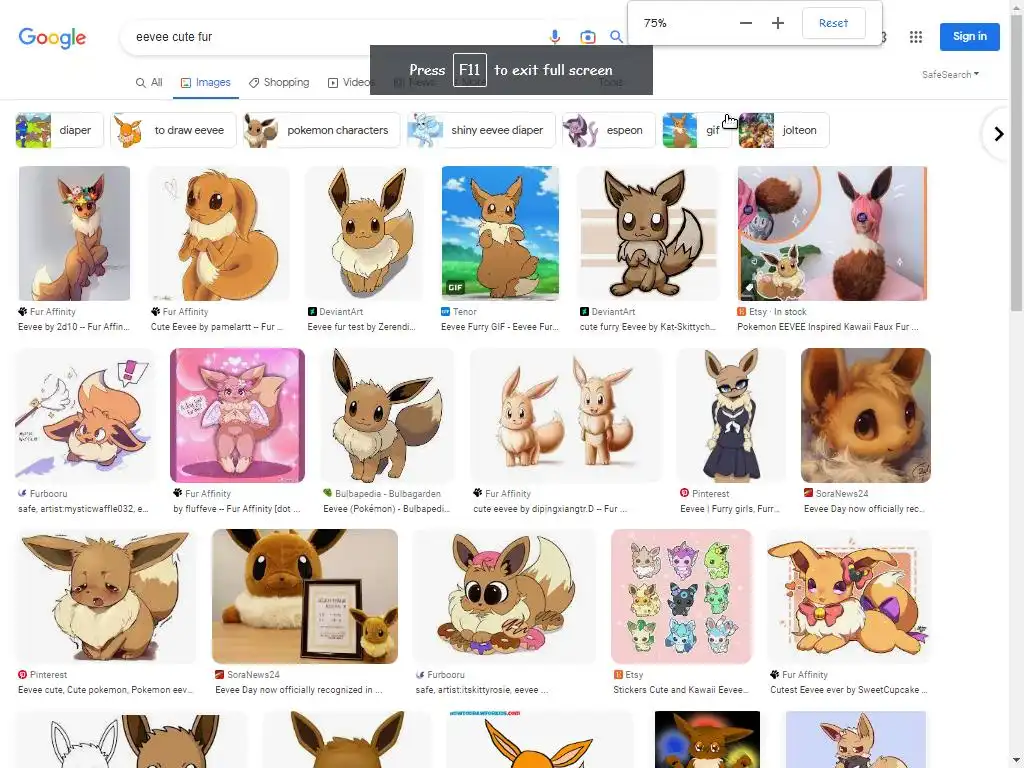
Task: Click the 'Bulbapedia - Bulbagarden' source label
Action: 388,494
